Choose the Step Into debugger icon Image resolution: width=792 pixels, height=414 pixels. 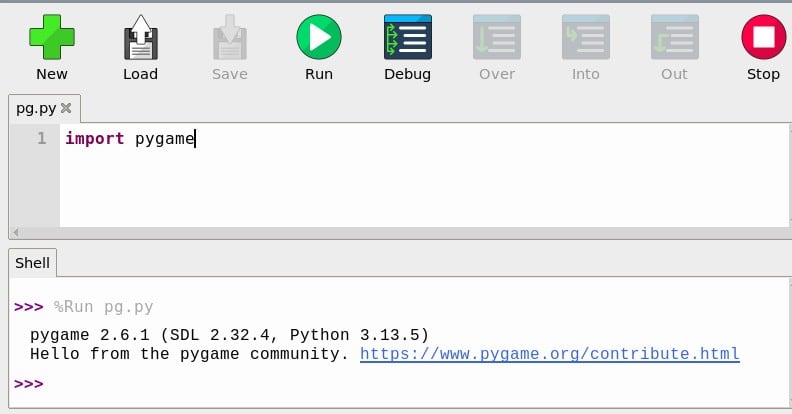click(x=585, y=37)
